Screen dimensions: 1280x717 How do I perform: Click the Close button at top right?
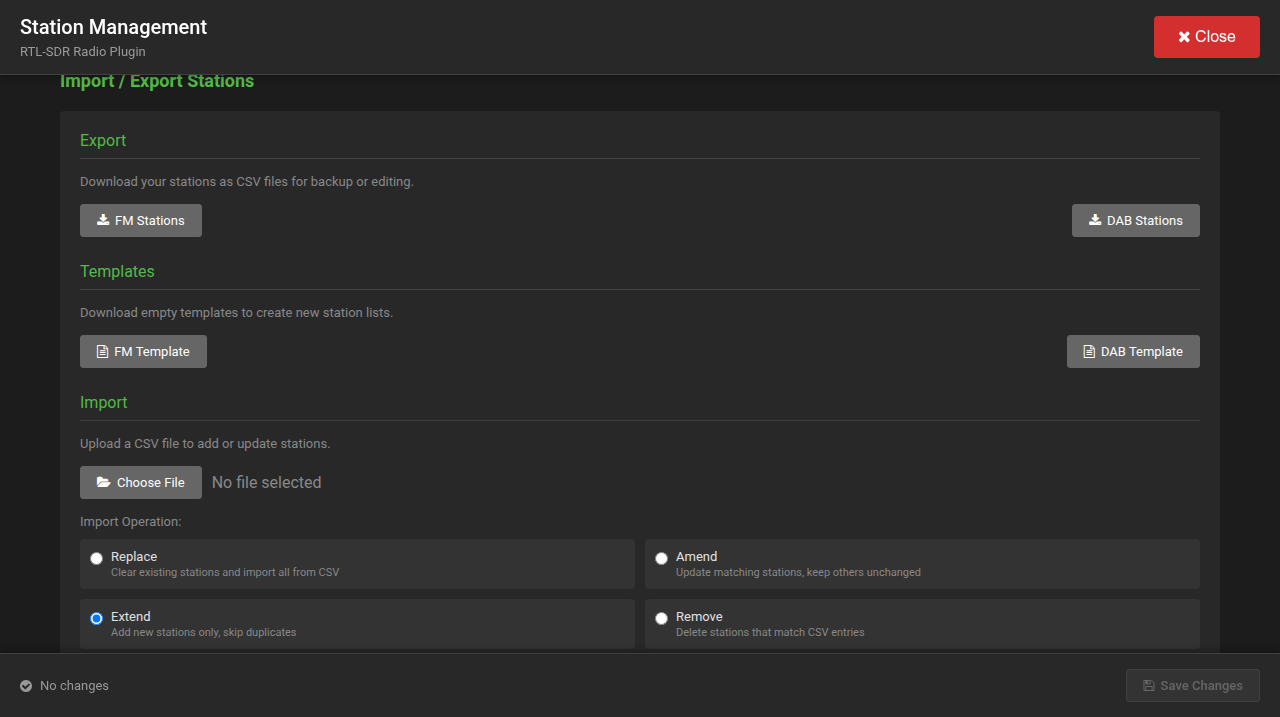(x=1206, y=37)
